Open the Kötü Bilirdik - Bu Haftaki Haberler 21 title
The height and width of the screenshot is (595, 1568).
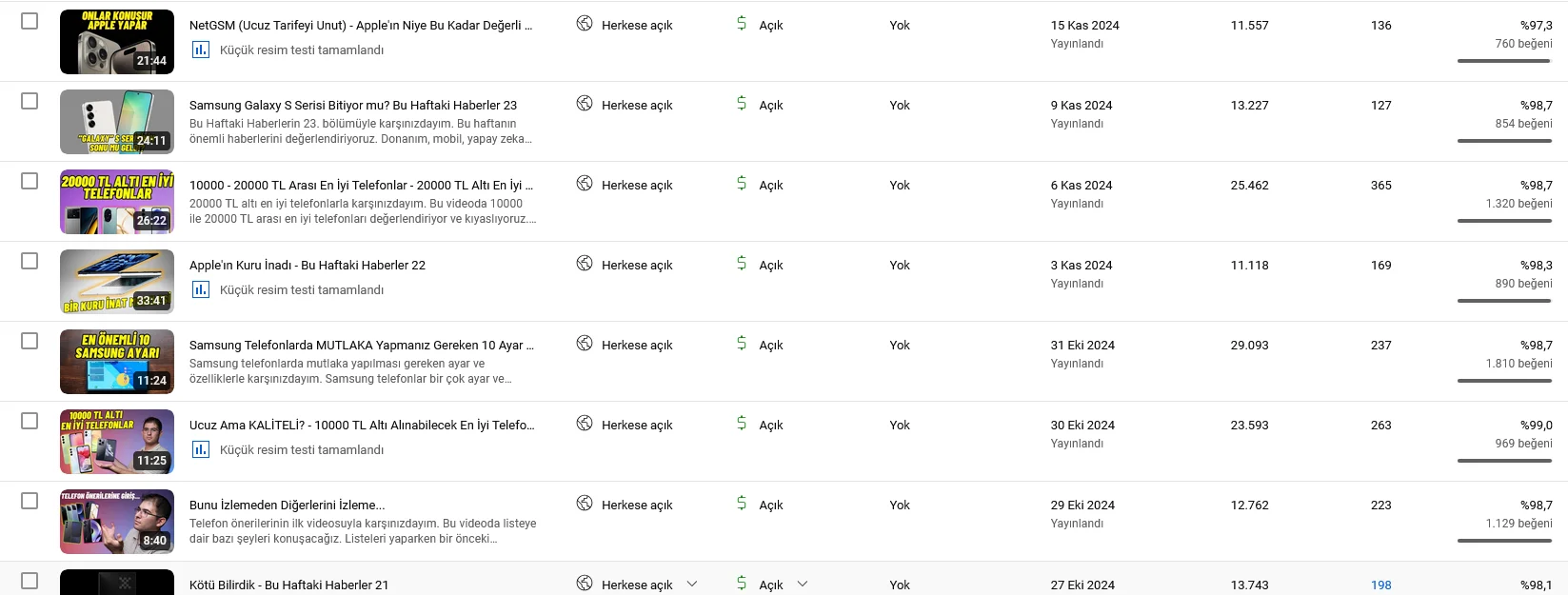(x=288, y=585)
